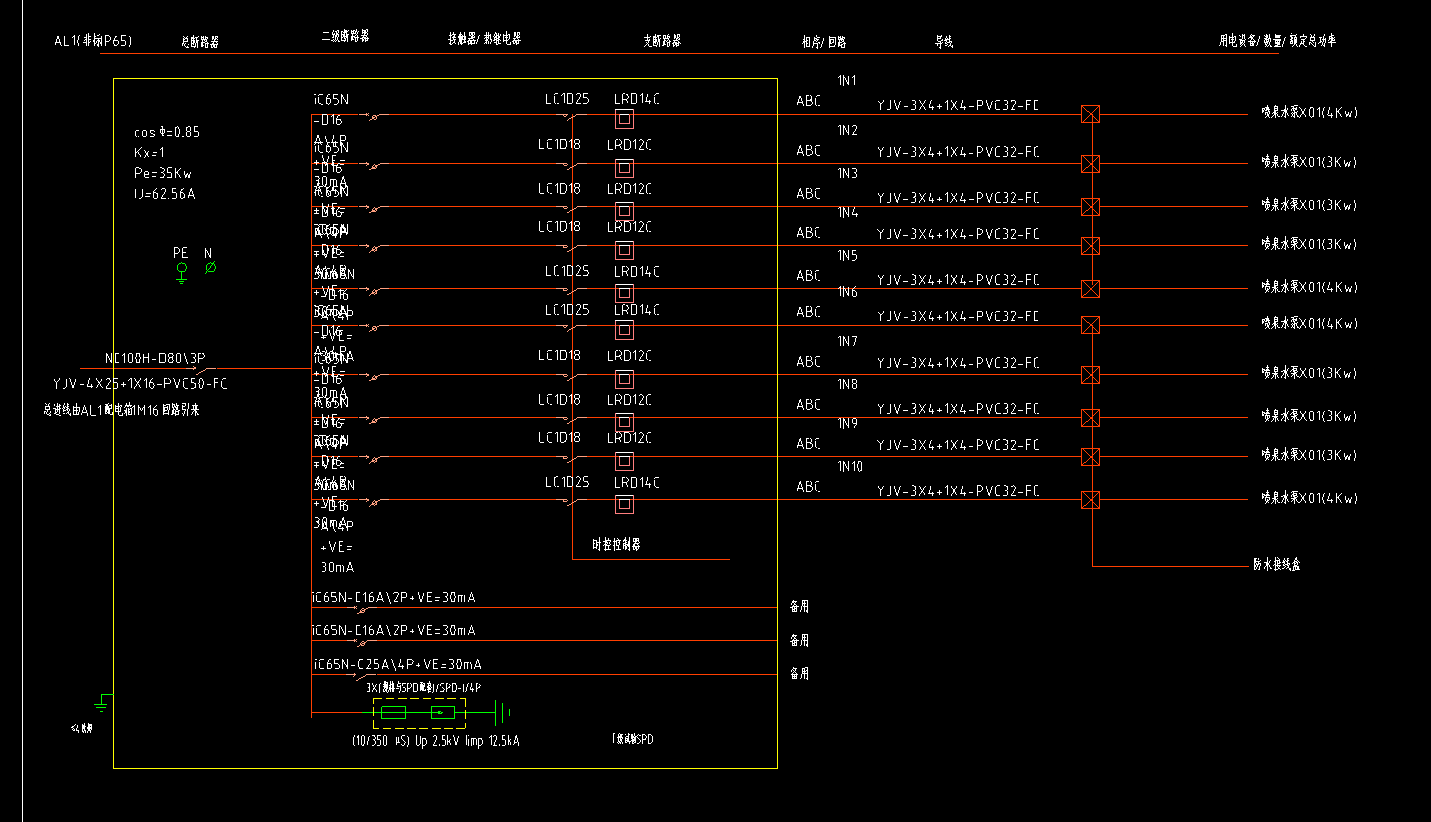Click the iC65N-C25A\4P+VE=30mA spare breaker label
Image resolution: width=1431 pixels, height=822 pixels.
click(x=397, y=664)
